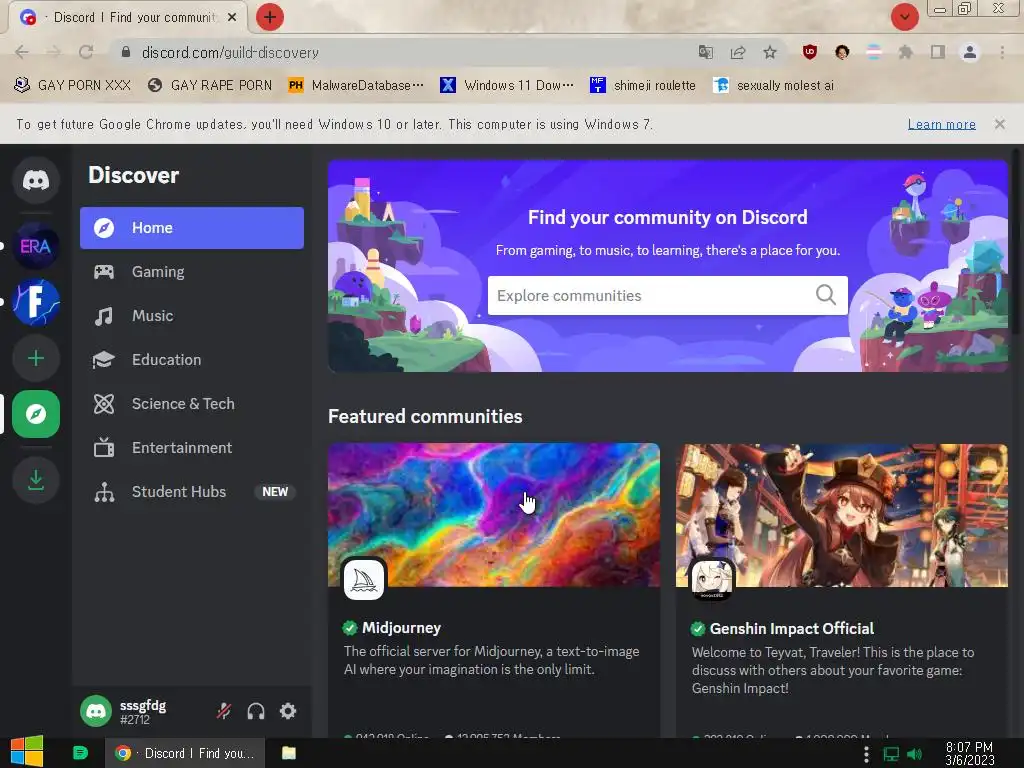
Task: Open the Midjourney community banner image
Action: coord(494,515)
